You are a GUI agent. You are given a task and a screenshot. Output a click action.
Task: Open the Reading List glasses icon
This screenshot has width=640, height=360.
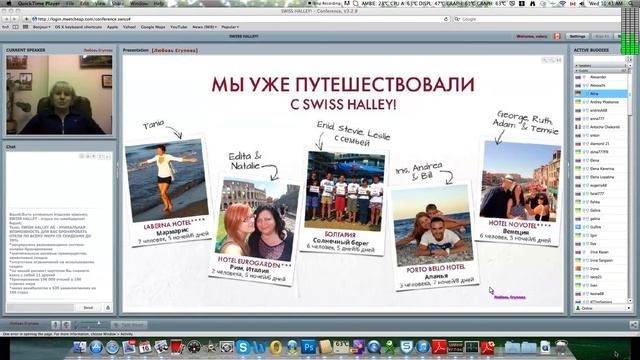point(6,27)
